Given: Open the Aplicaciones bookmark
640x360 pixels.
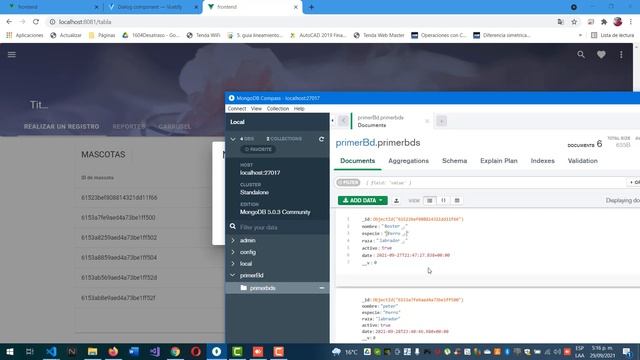Looking at the screenshot, I should pos(25,36).
